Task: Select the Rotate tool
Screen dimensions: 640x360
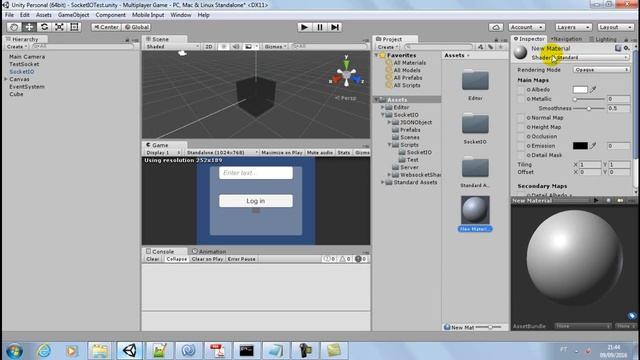Action: point(44,27)
